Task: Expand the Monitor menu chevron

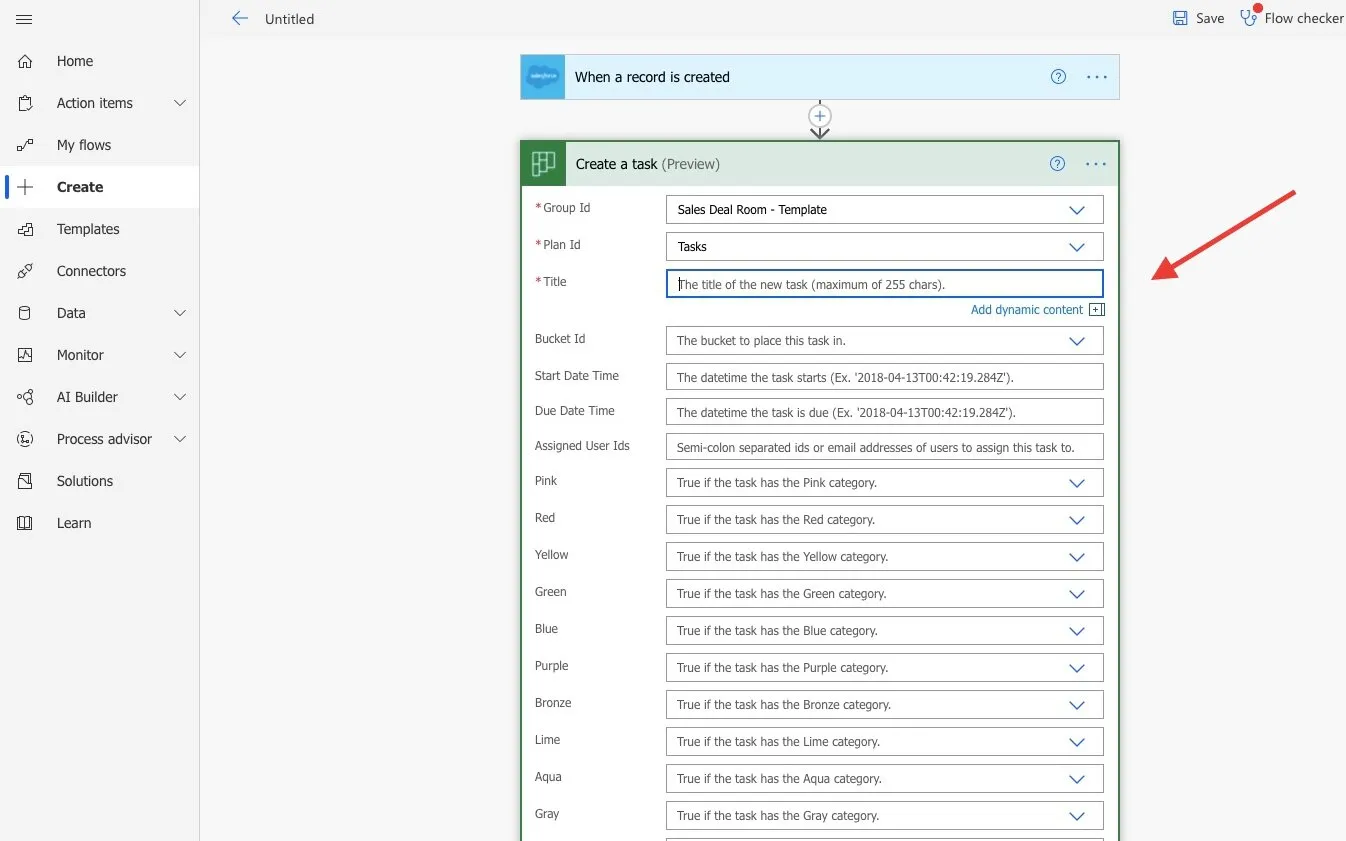Action: pyautogui.click(x=180, y=355)
